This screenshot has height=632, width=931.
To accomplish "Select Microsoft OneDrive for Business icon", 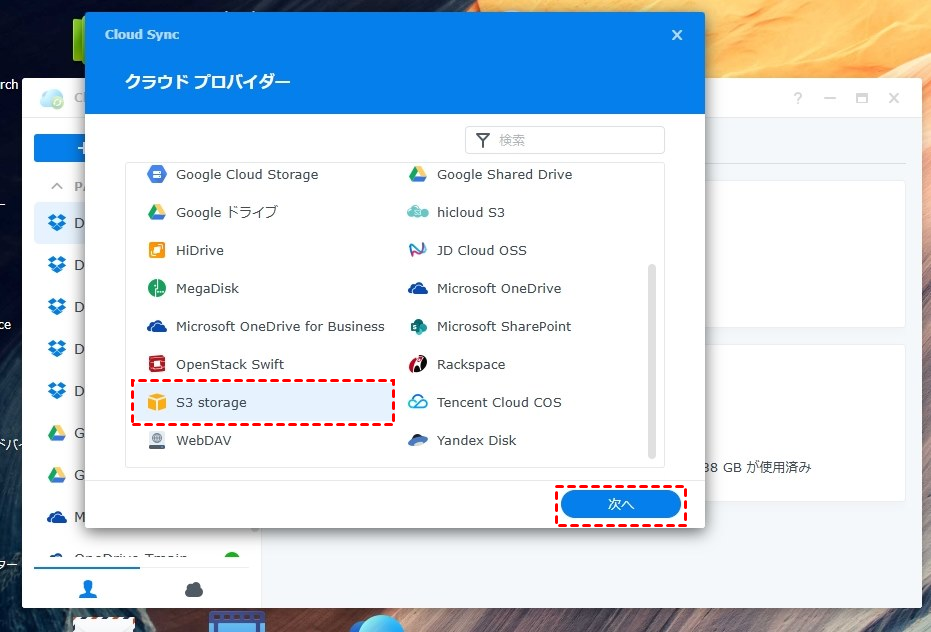I will [x=157, y=327].
